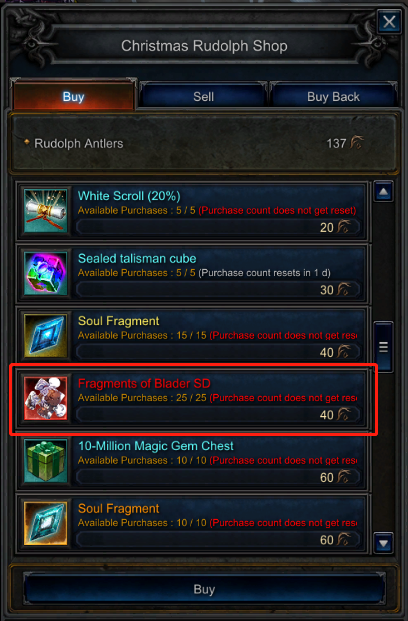
Task: Click the bottom Buy button
Action: coord(204,589)
